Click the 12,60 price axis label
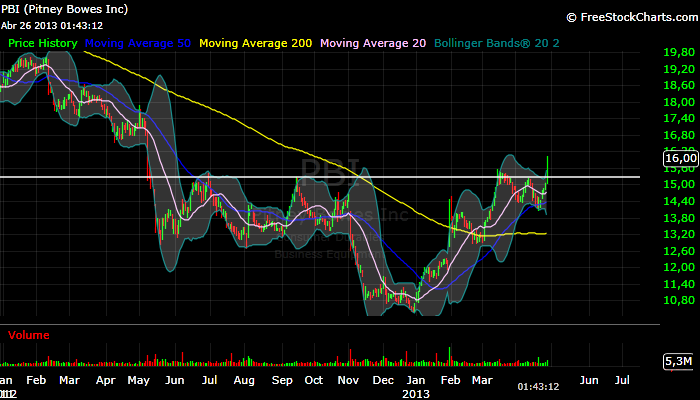 point(679,251)
